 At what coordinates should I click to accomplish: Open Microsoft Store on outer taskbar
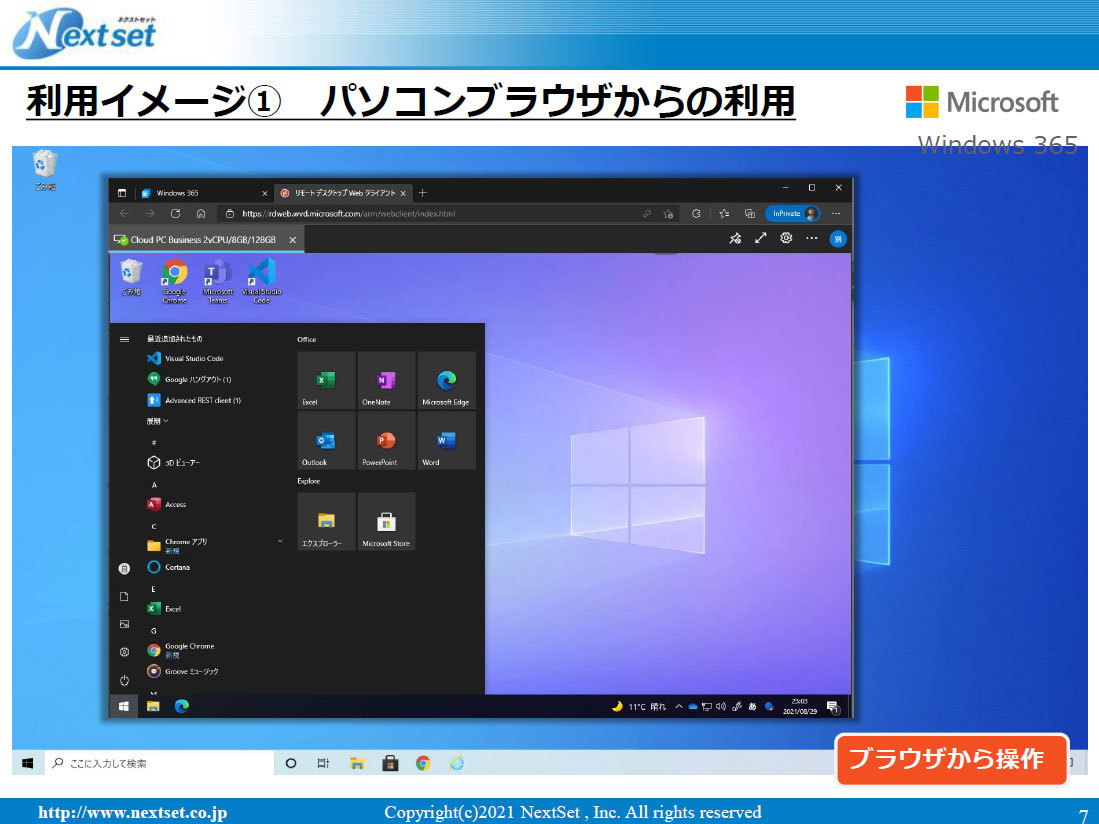[x=390, y=763]
